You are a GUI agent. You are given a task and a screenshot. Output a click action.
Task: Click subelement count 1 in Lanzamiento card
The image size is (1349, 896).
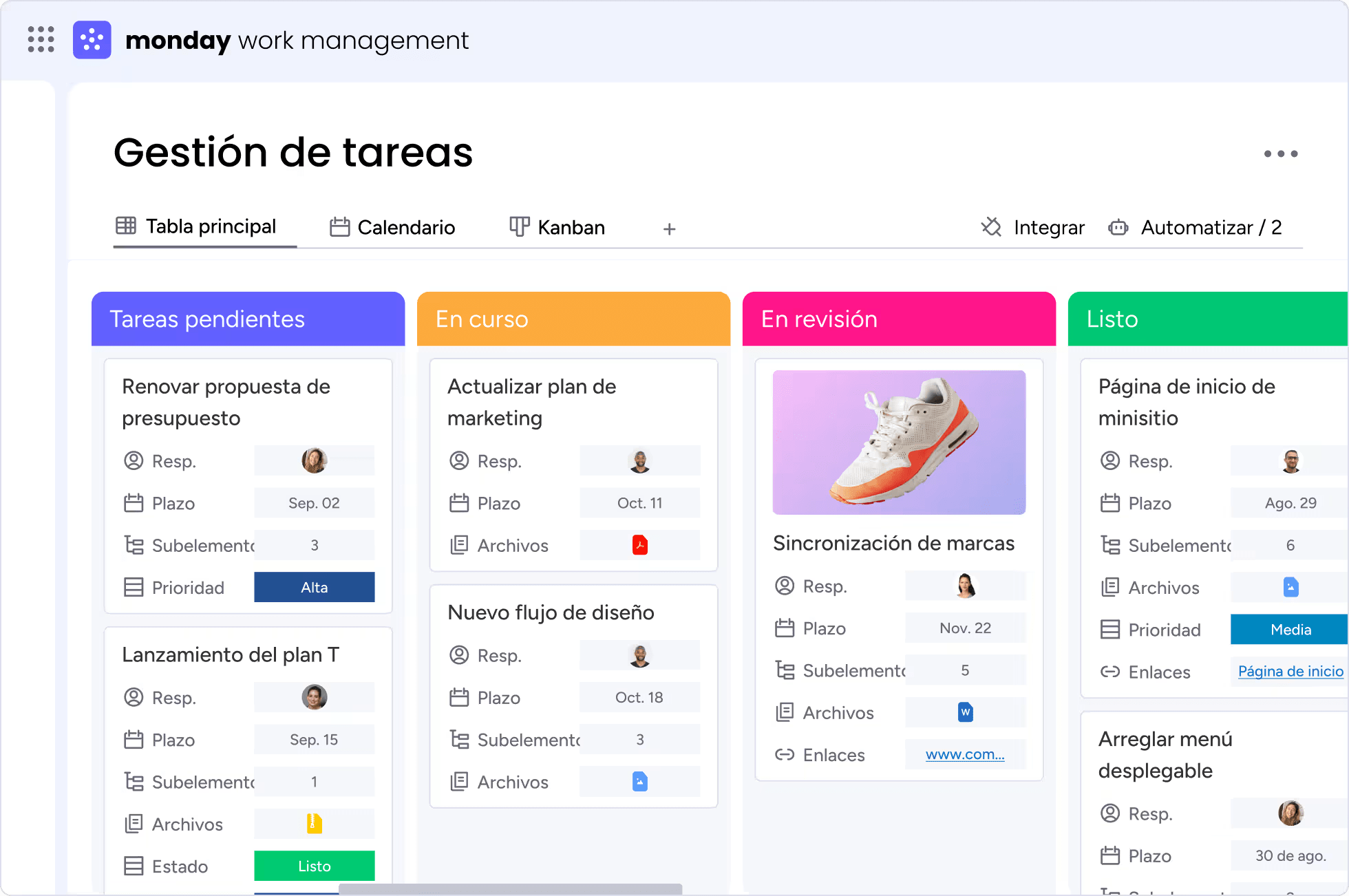(x=314, y=782)
